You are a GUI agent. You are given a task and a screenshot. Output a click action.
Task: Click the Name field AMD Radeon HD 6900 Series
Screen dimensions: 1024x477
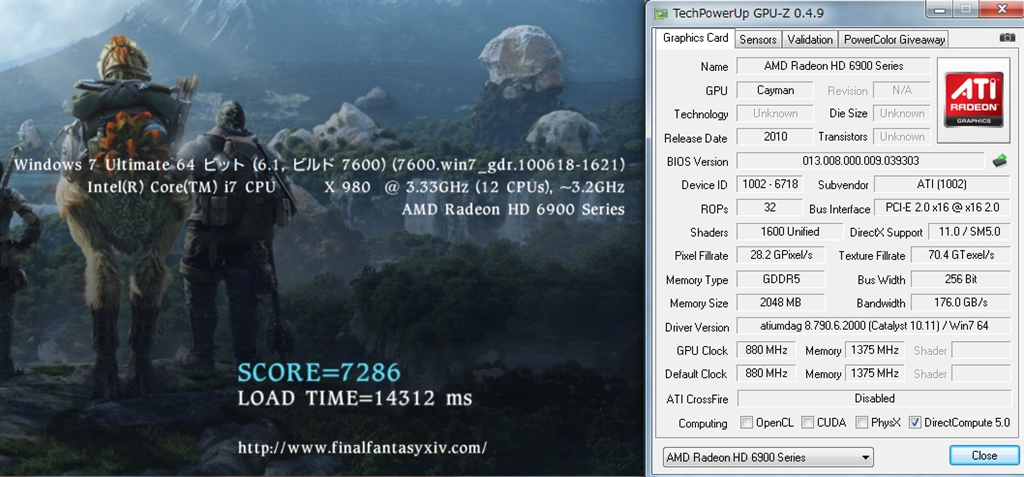(833, 66)
